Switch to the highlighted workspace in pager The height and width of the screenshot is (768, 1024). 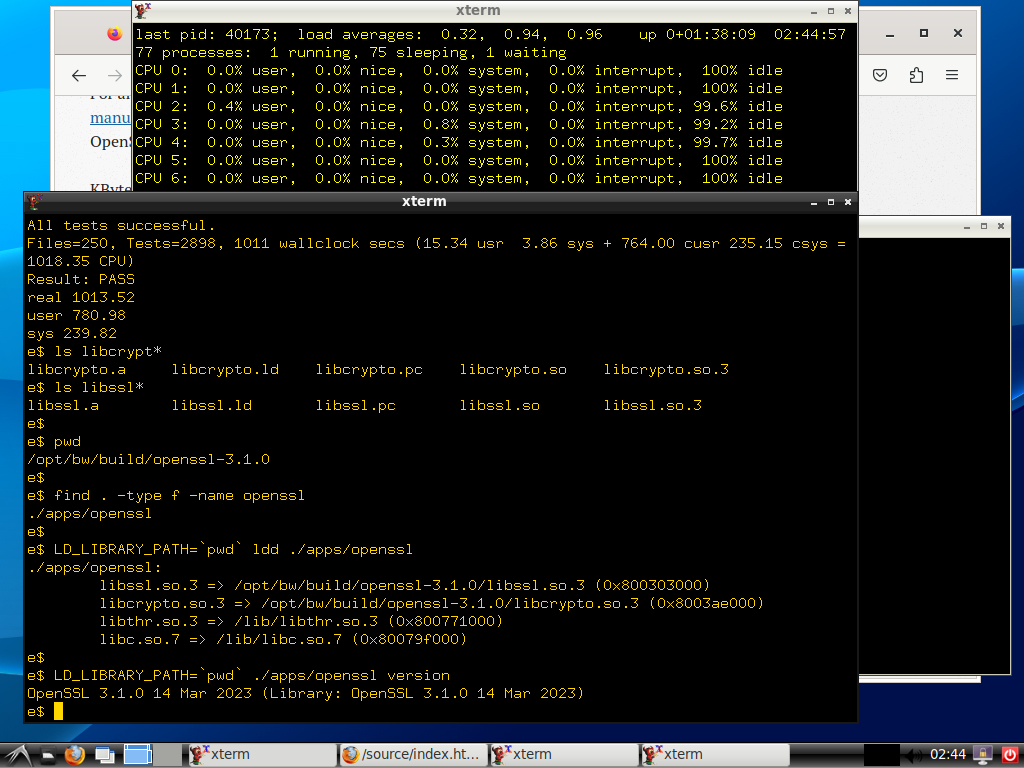tap(137, 754)
